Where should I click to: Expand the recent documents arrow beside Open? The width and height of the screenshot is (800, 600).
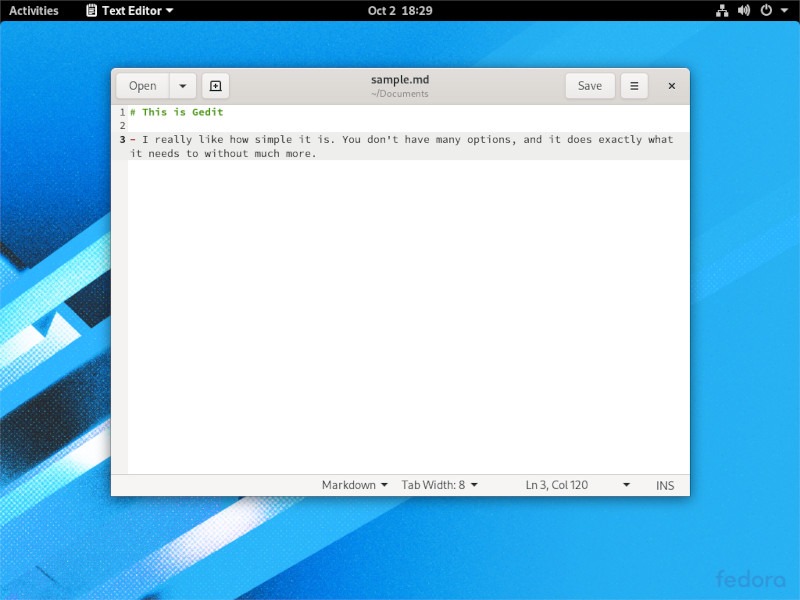(182, 86)
